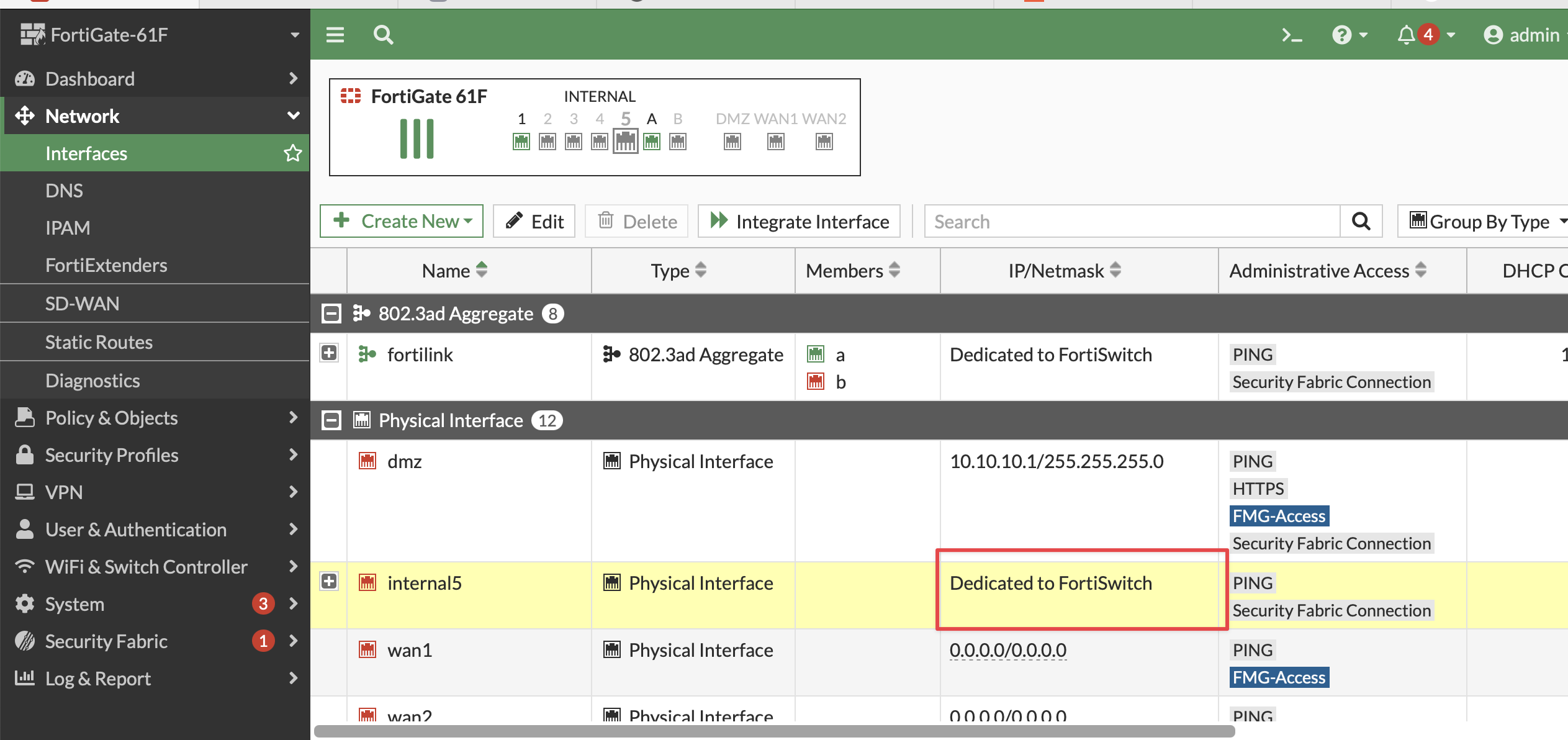Collapse the 802.3ad Aggregate group

tap(331, 314)
